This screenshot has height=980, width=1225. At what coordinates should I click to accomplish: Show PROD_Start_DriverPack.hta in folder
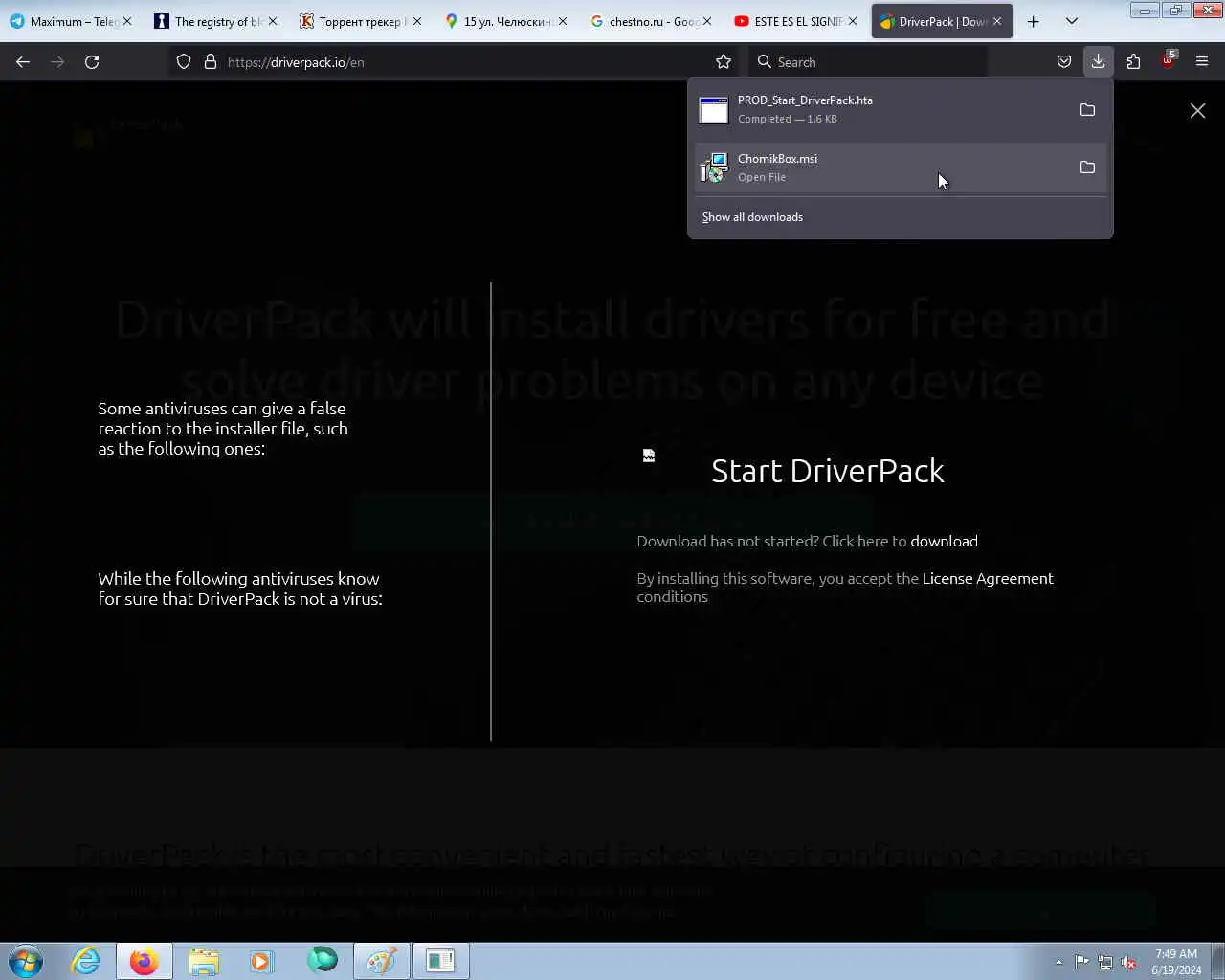[1087, 109]
